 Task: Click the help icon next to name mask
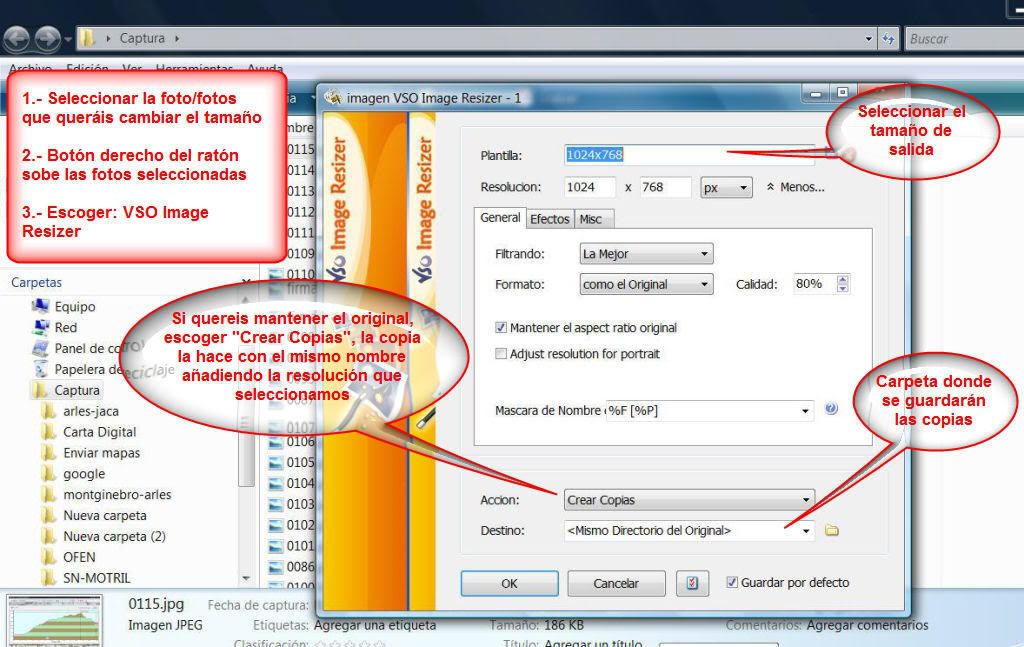[x=831, y=409]
